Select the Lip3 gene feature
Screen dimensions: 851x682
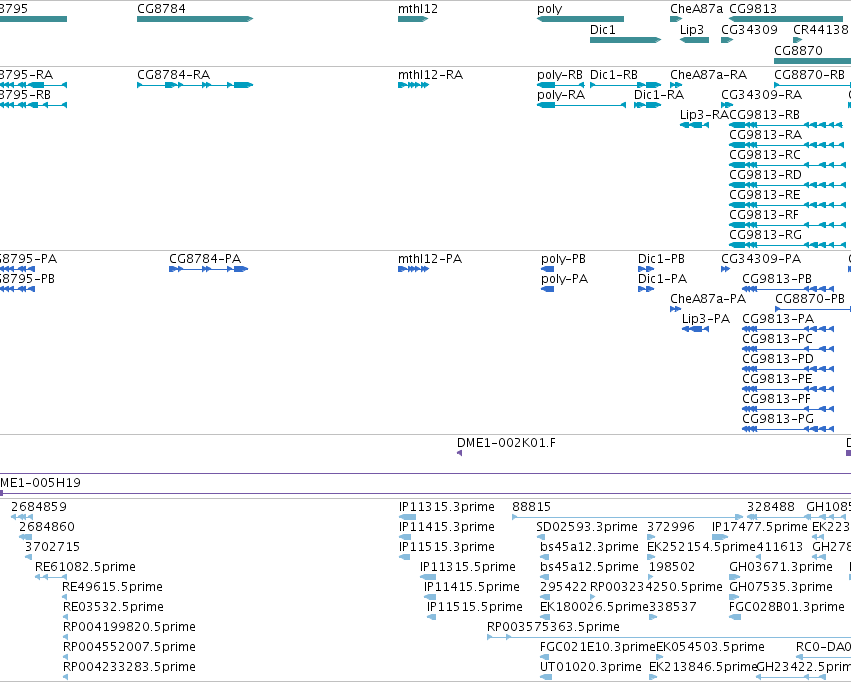tap(694, 40)
